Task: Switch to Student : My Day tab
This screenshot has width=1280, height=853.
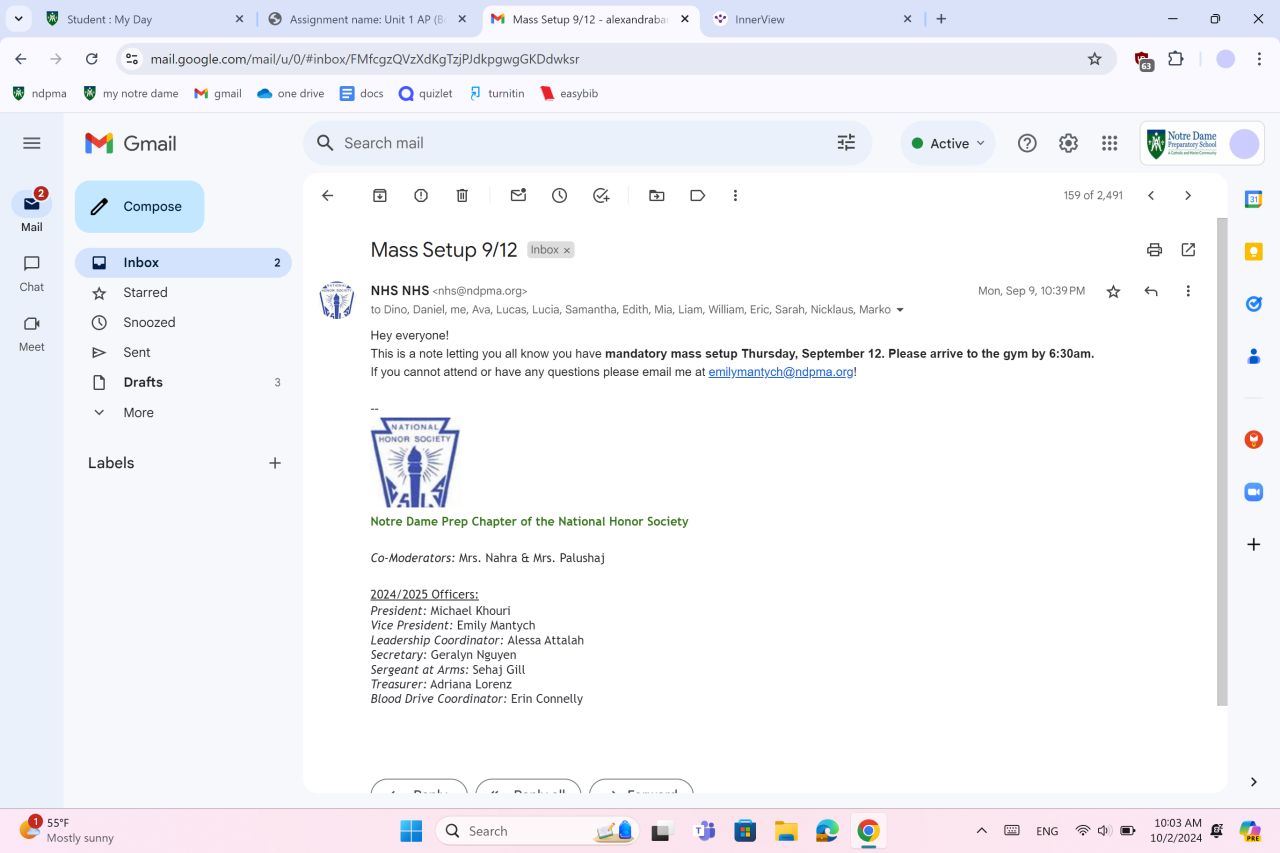Action: 145,19
